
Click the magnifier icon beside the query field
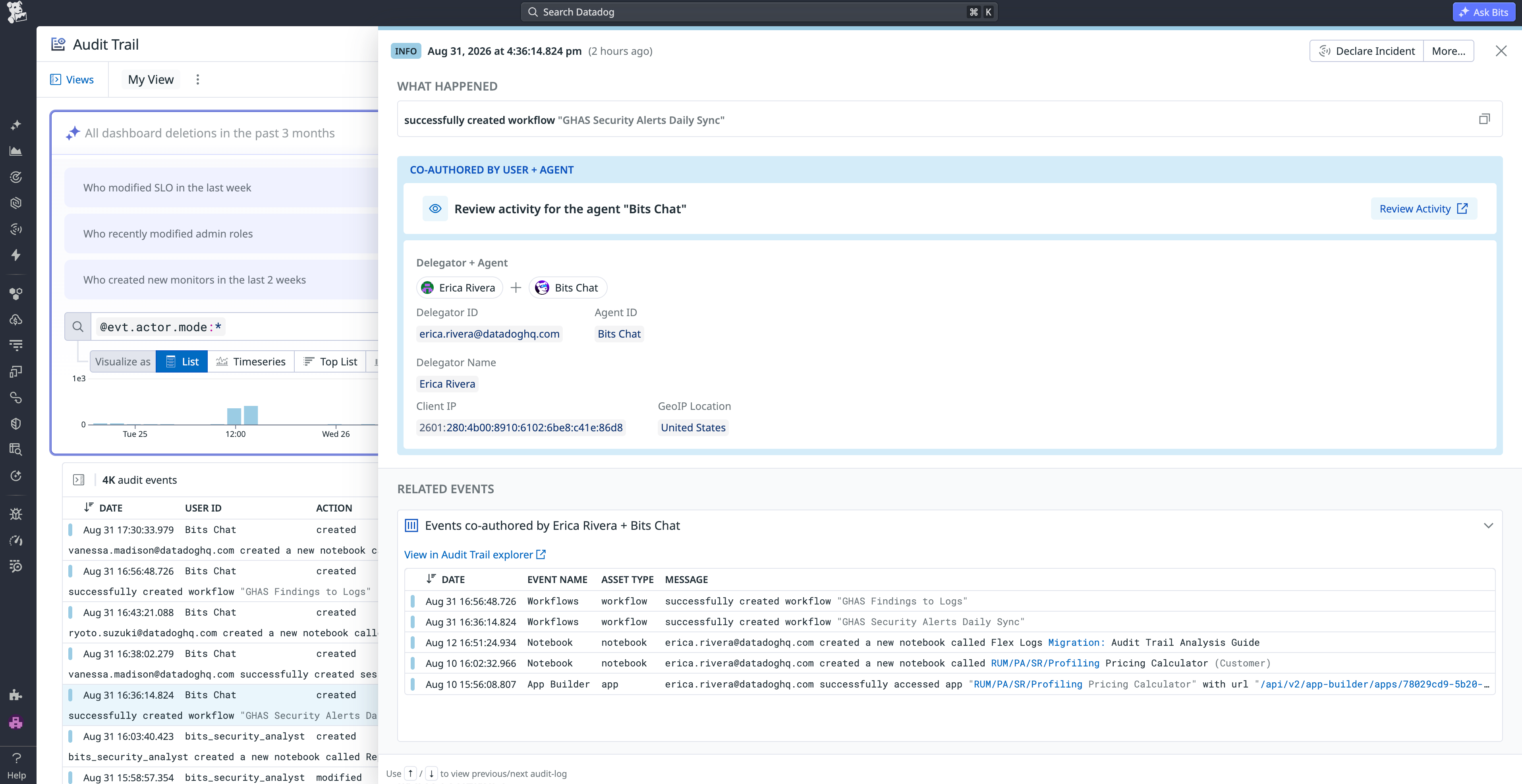[x=78, y=327]
